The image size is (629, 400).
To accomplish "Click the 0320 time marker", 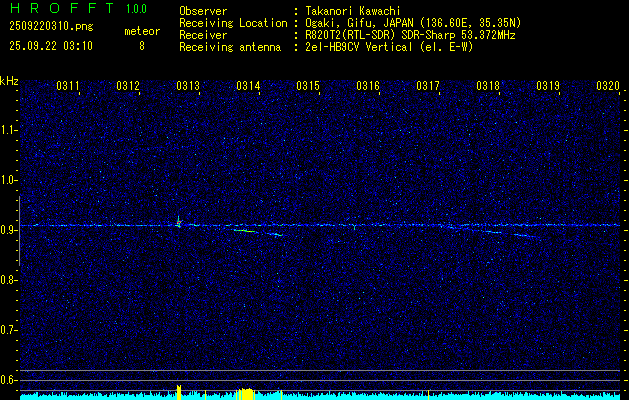I will pyautogui.click(x=608, y=85).
